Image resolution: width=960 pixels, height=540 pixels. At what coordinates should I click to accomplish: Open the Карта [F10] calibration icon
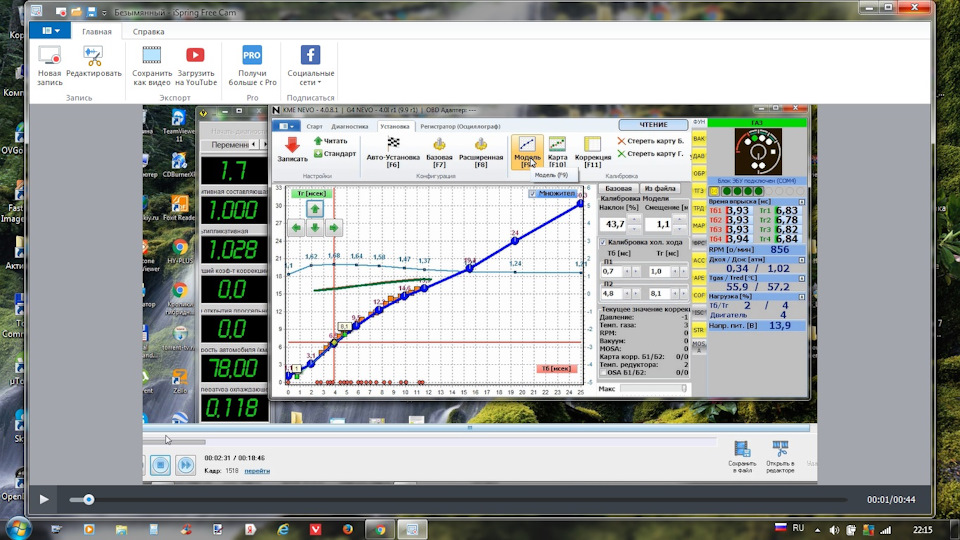(x=557, y=145)
